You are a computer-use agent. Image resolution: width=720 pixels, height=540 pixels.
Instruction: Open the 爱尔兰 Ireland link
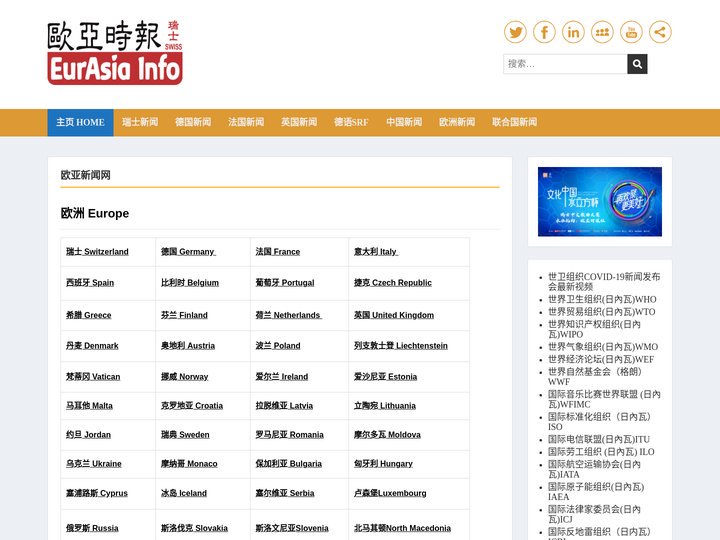[282, 377]
